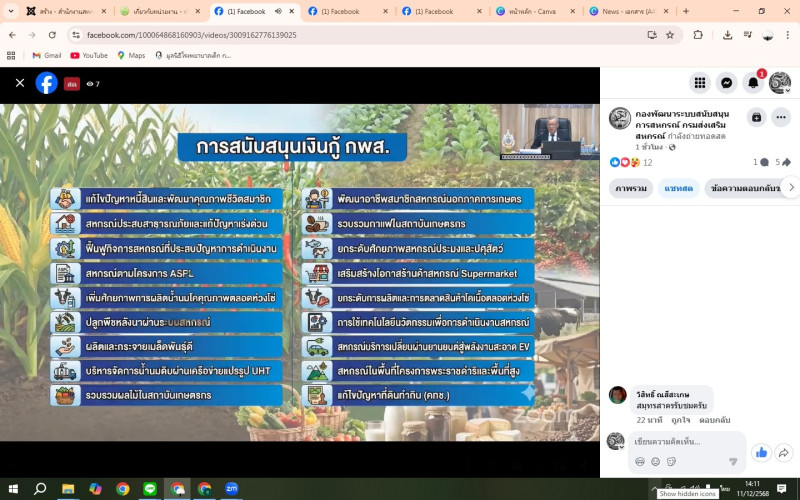This screenshot has height=500, width=800.
Task: Open the Facebook menu grid icon
Action: coord(700,83)
